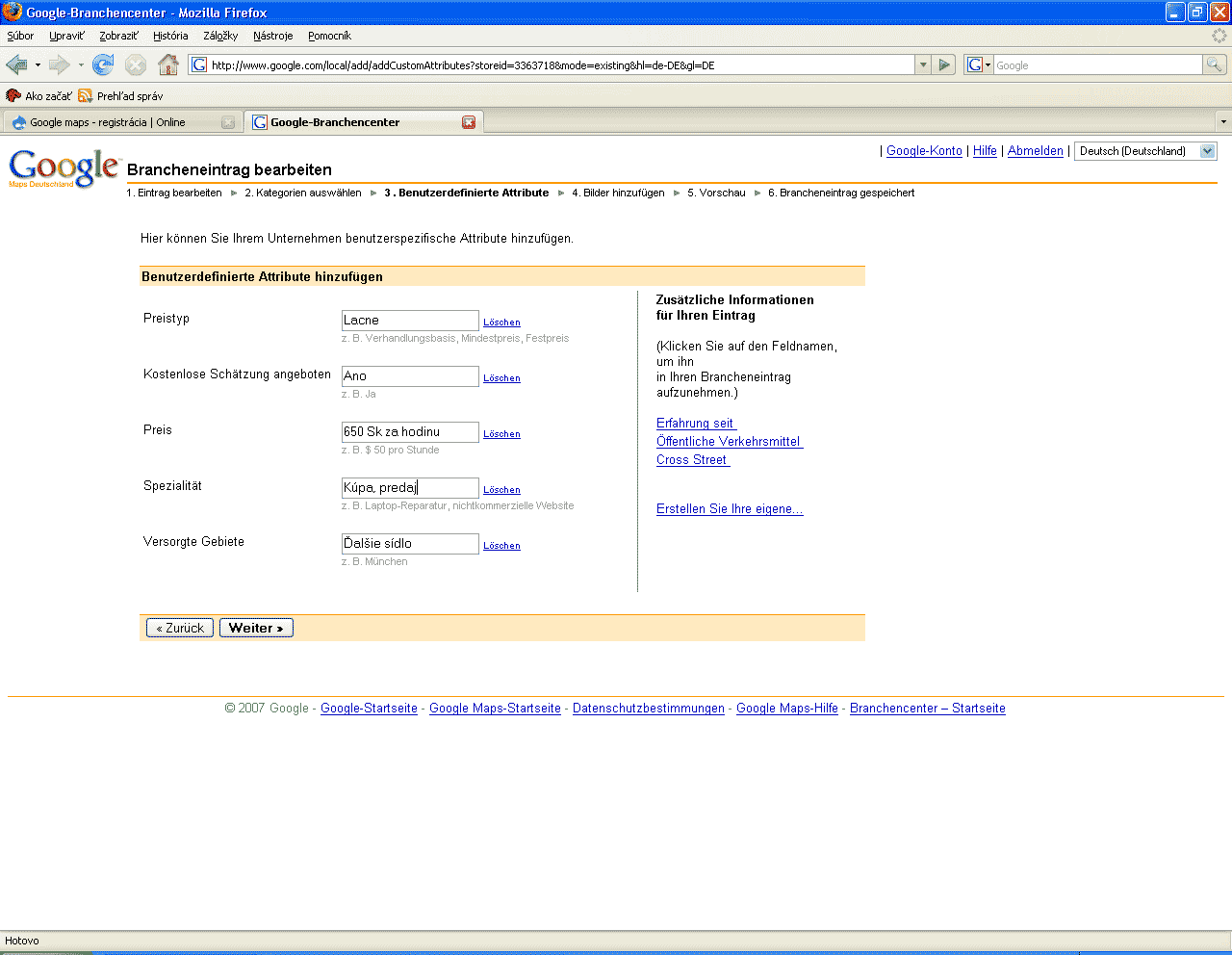
Task: Click the browser Forward arrow button
Action: click(60, 65)
